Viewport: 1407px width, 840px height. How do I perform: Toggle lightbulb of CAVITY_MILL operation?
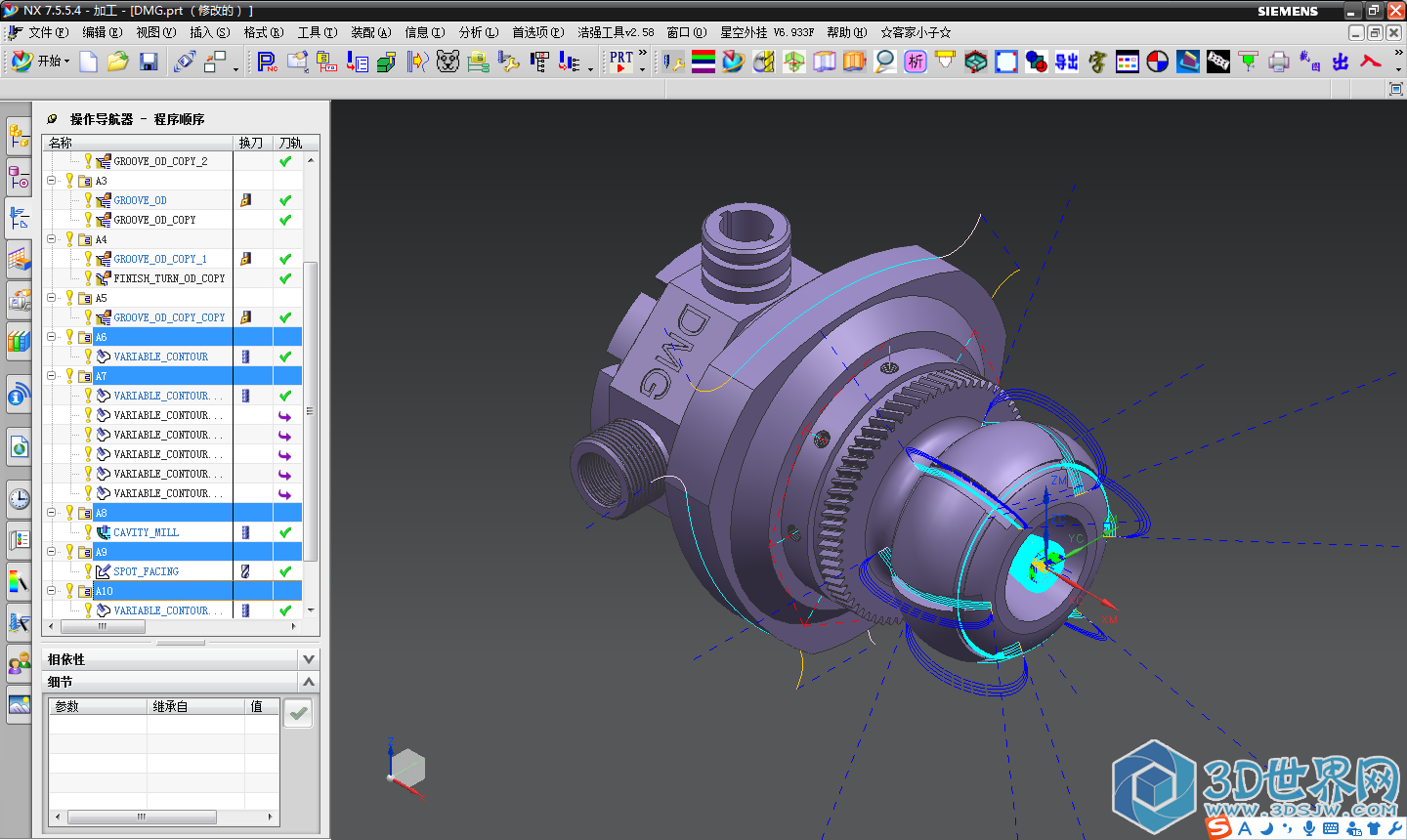tap(88, 531)
